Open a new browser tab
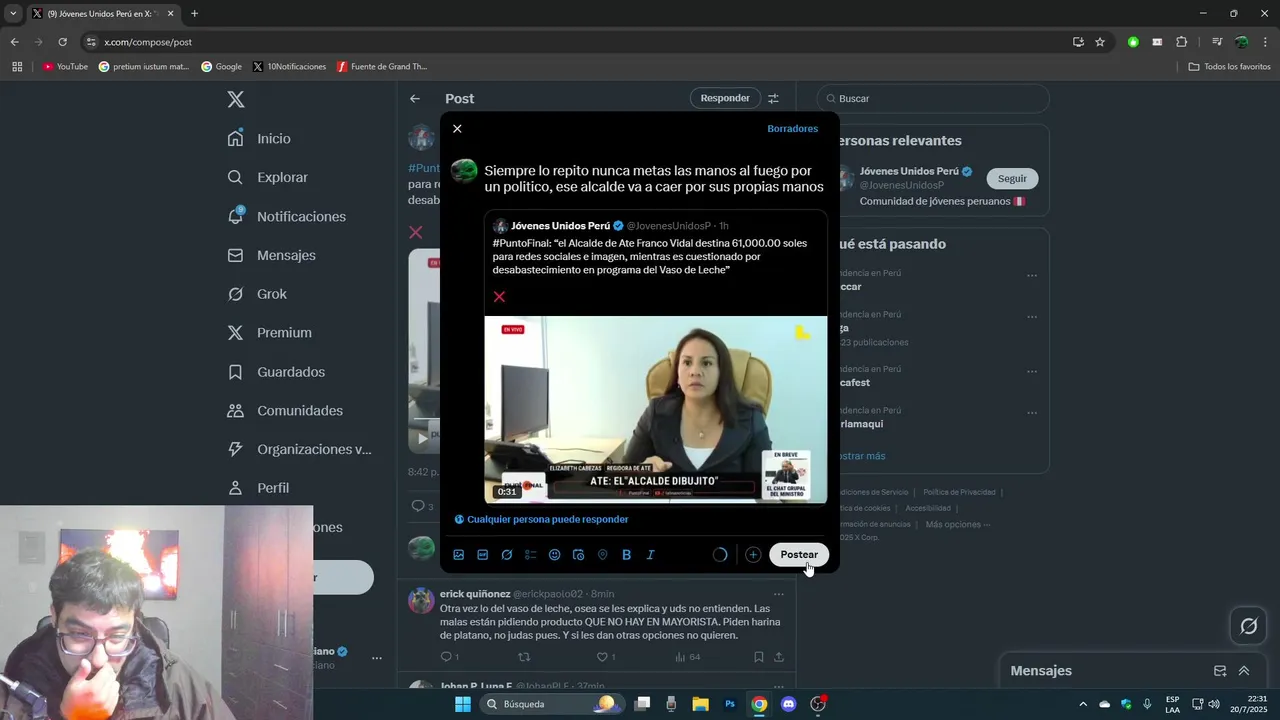The image size is (1280, 720). tap(194, 14)
